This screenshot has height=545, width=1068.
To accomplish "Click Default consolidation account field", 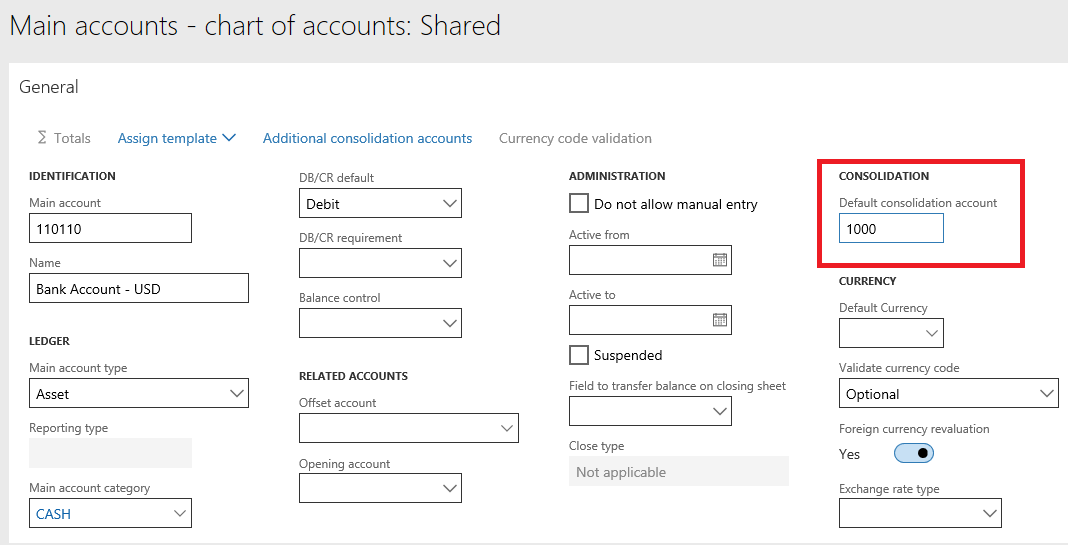I will (x=891, y=228).
